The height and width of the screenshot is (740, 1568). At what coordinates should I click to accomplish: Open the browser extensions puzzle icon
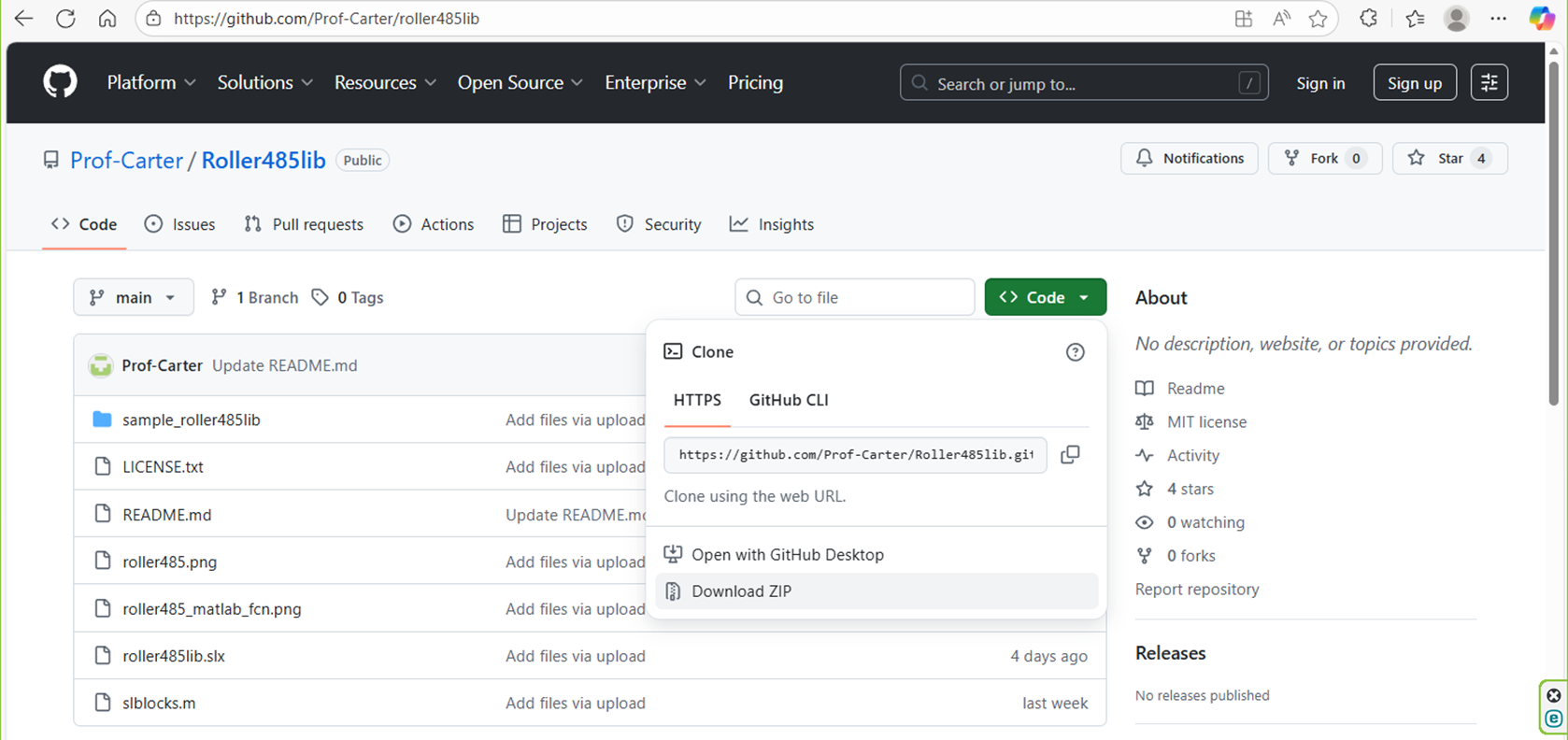(1368, 19)
